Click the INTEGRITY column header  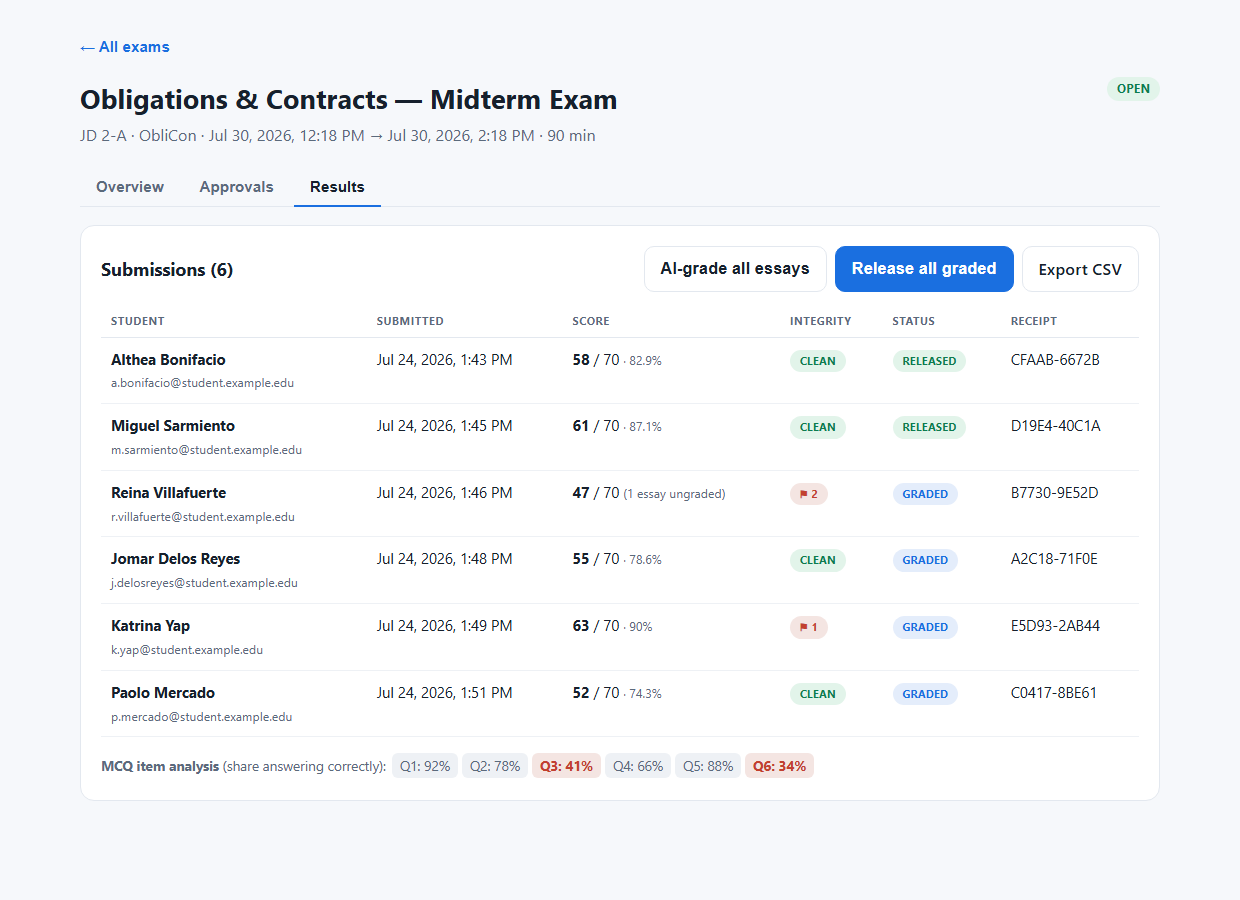[821, 321]
